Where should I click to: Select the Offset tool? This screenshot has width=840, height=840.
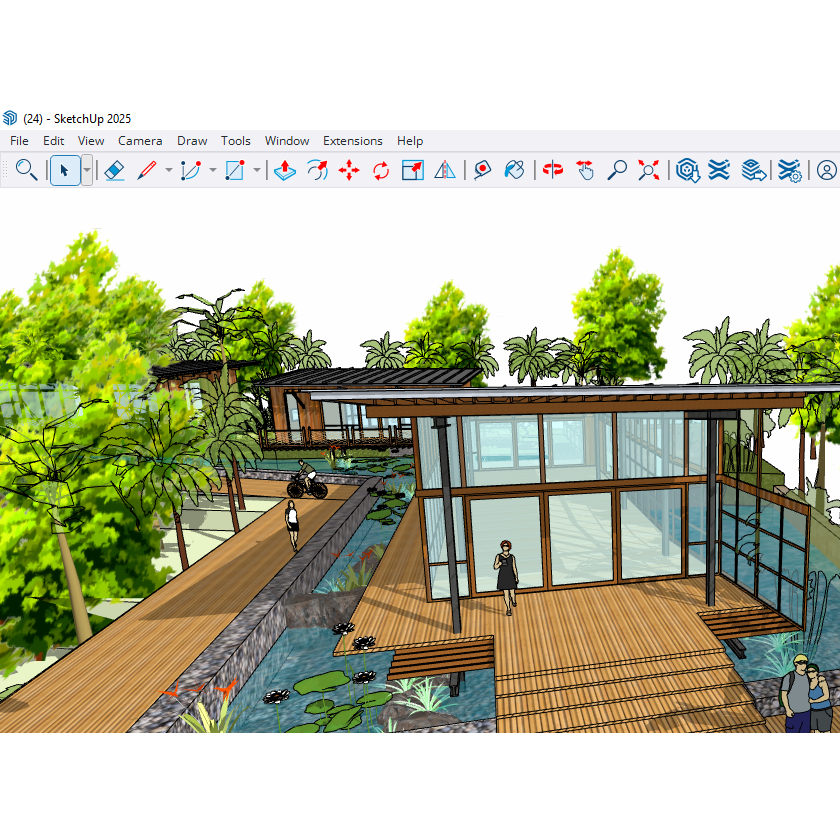tap(317, 170)
